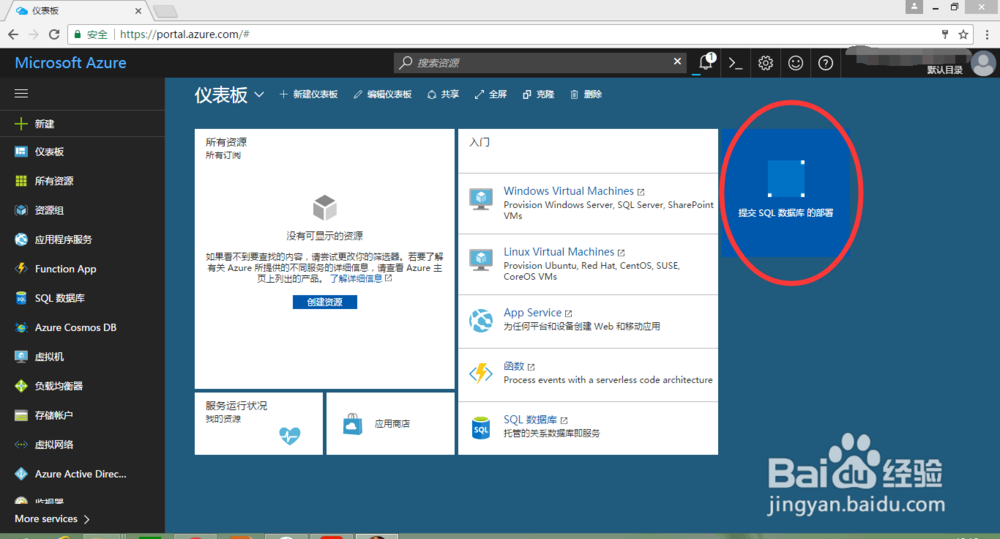
Task: Open Dashboard icon in sidebar
Action: coord(21,151)
